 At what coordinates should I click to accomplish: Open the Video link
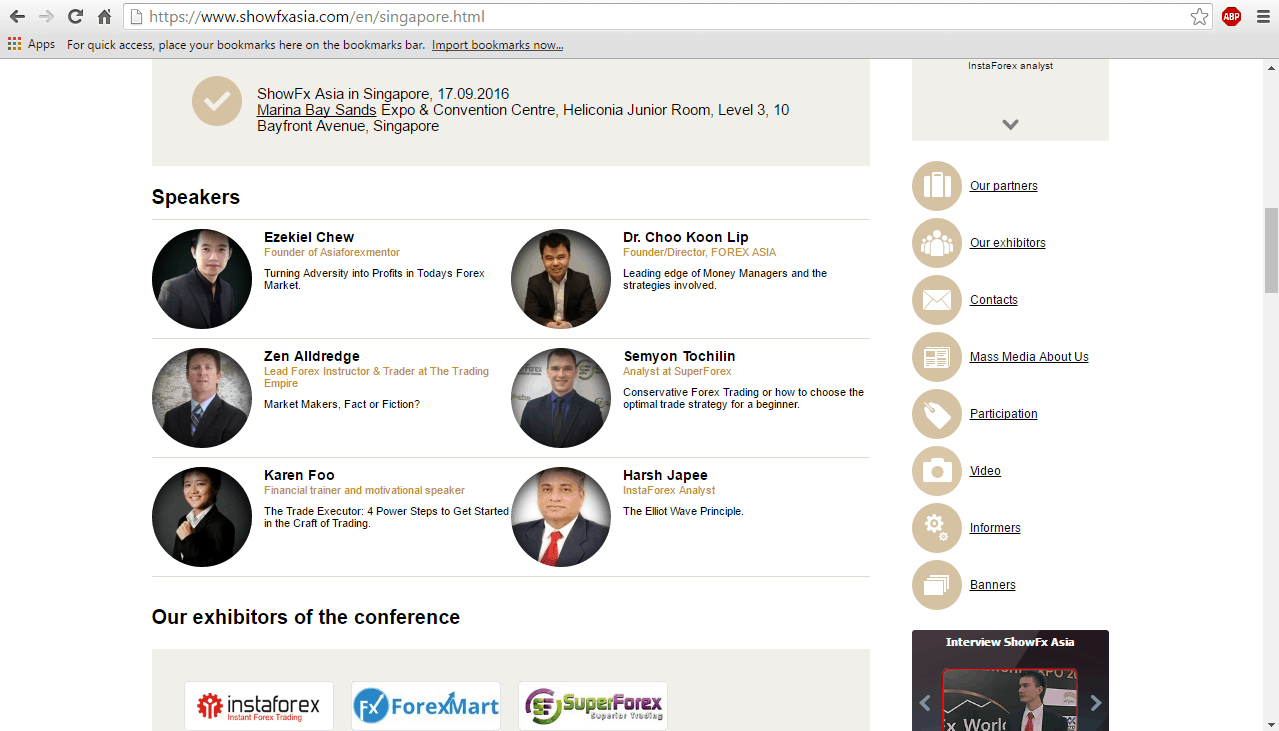(985, 471)
